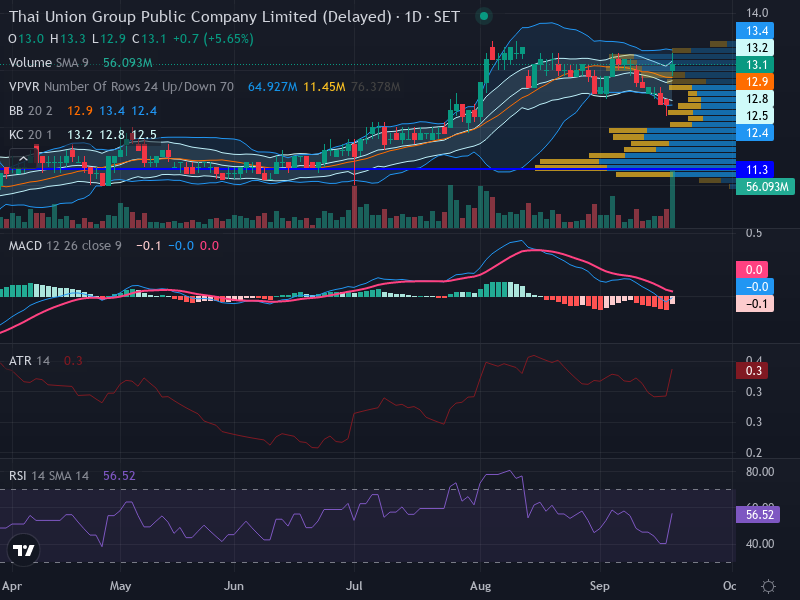Click the MACD 12 26 close 9 legend
This screenshot has width=800, height=600.
pyautogui.click(x=65, y=246)
